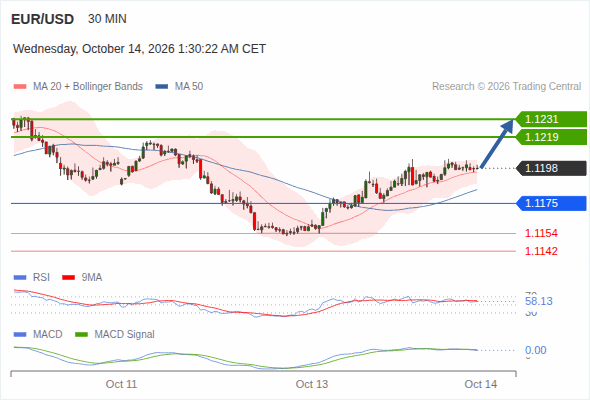Click the date and time stamp
Viewport: 590px width, 400px height.
[x=139, y=49]
